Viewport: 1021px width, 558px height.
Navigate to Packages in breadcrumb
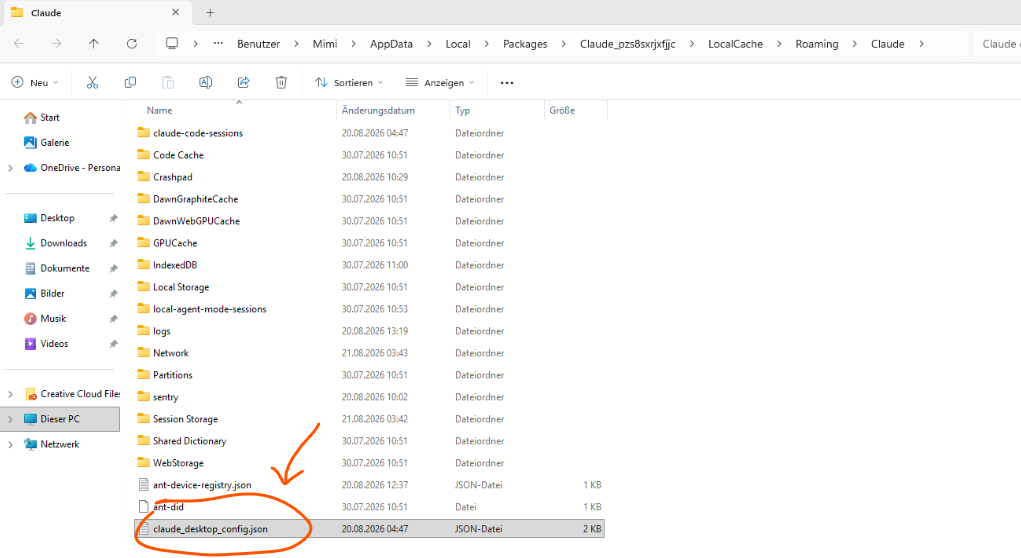click(x=525, y=44)
